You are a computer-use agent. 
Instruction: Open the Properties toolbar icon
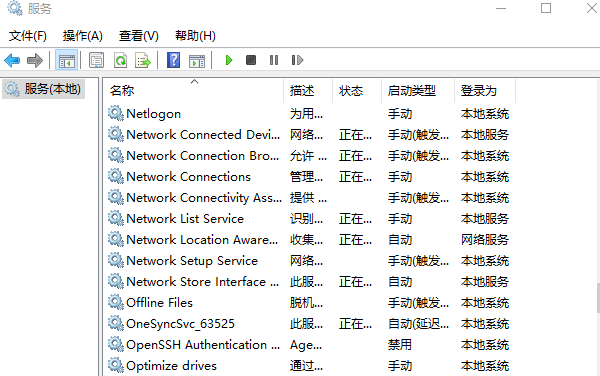click(x=96, y=60)
